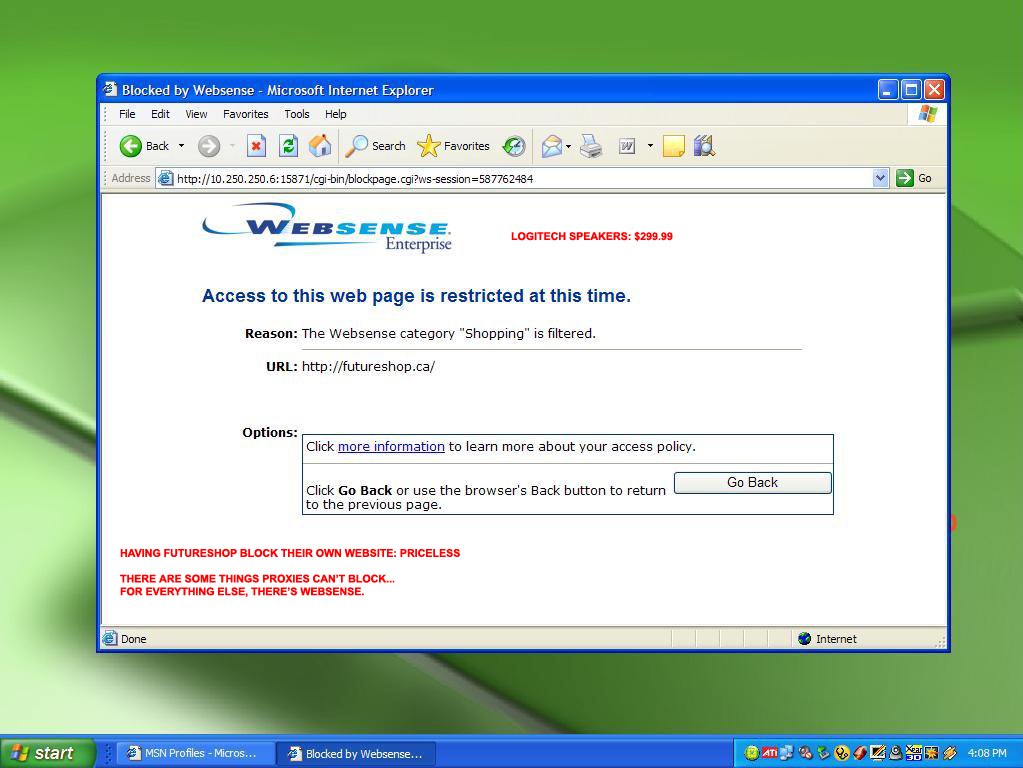
Task: Click the Internet zone status bar indicator
Action: coord(827,639)
